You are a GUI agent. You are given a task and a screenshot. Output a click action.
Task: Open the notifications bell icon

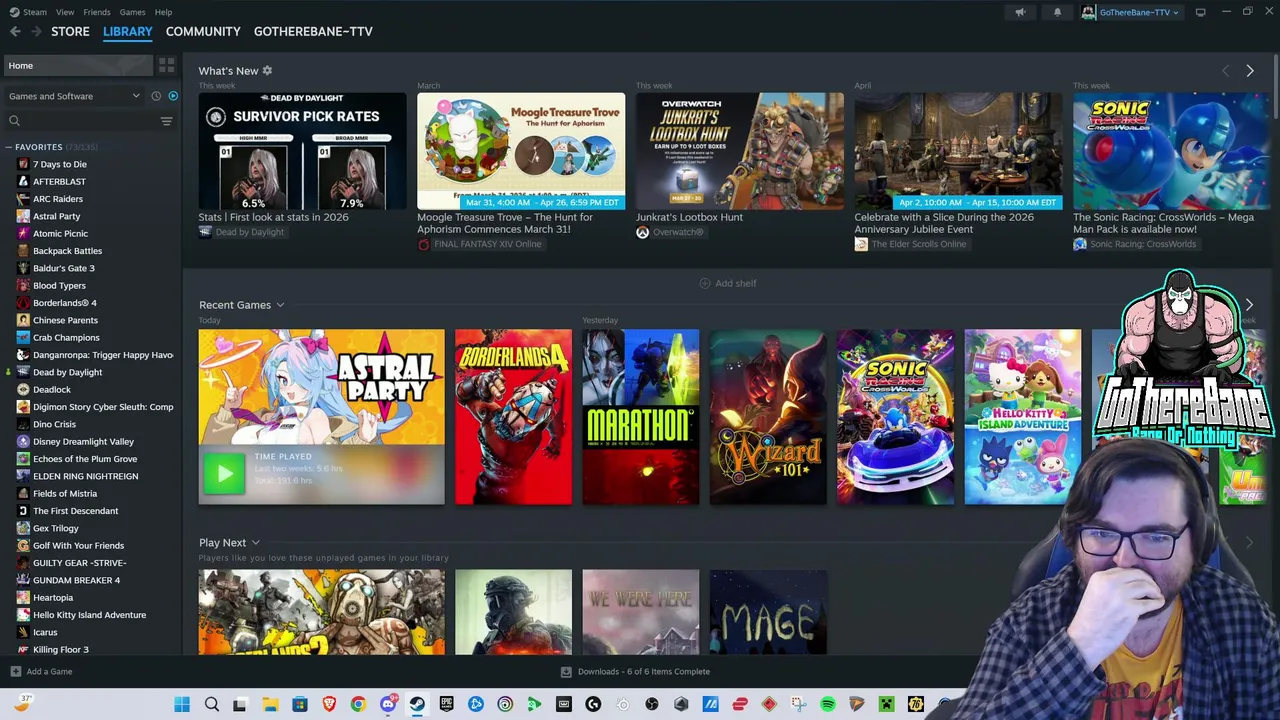(x=1057, y=12)
